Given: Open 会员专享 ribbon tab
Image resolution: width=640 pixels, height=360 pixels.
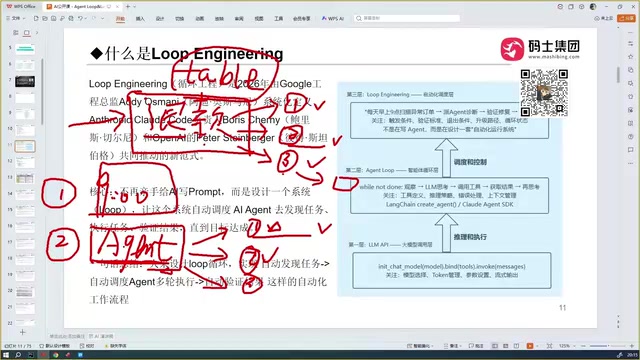Looking at the screenshot, I should [x=302, y=19].
